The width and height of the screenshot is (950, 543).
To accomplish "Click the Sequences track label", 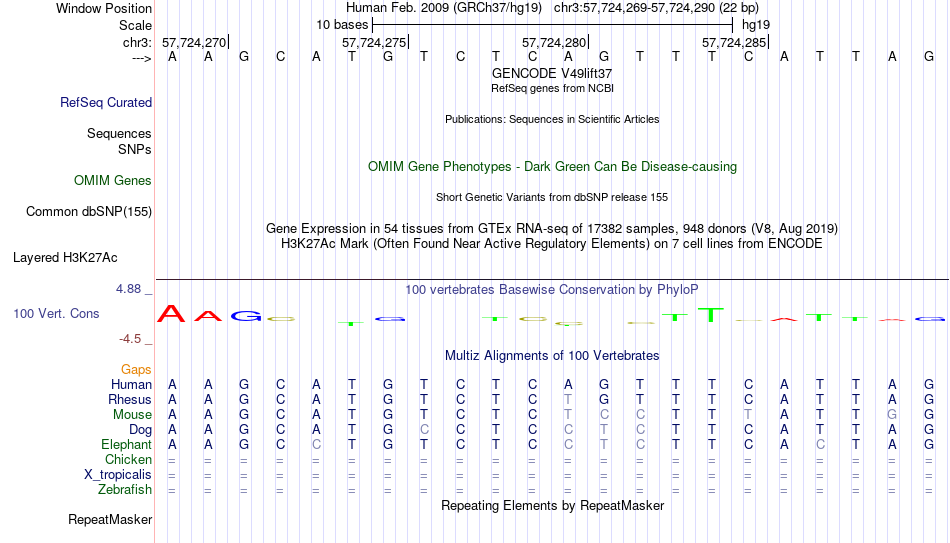I will click(x=119, y=133).
